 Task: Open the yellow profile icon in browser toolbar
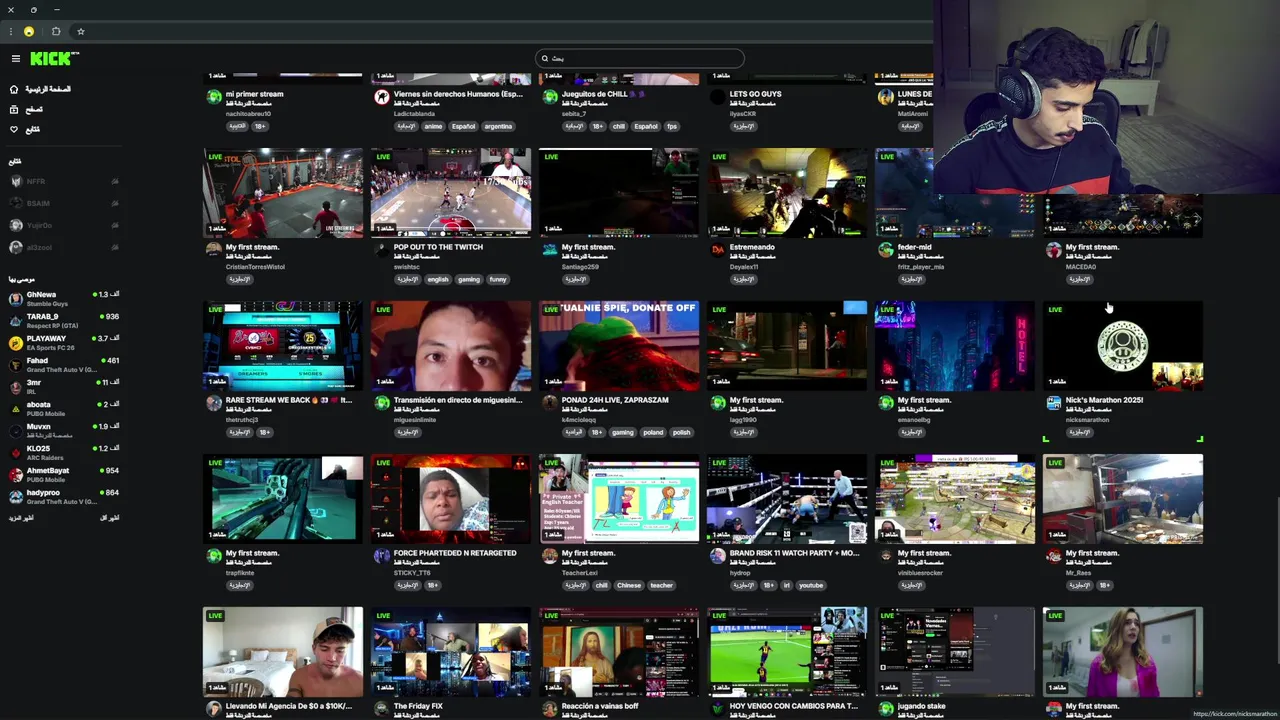pyautogui.click(x=29, y=32)
